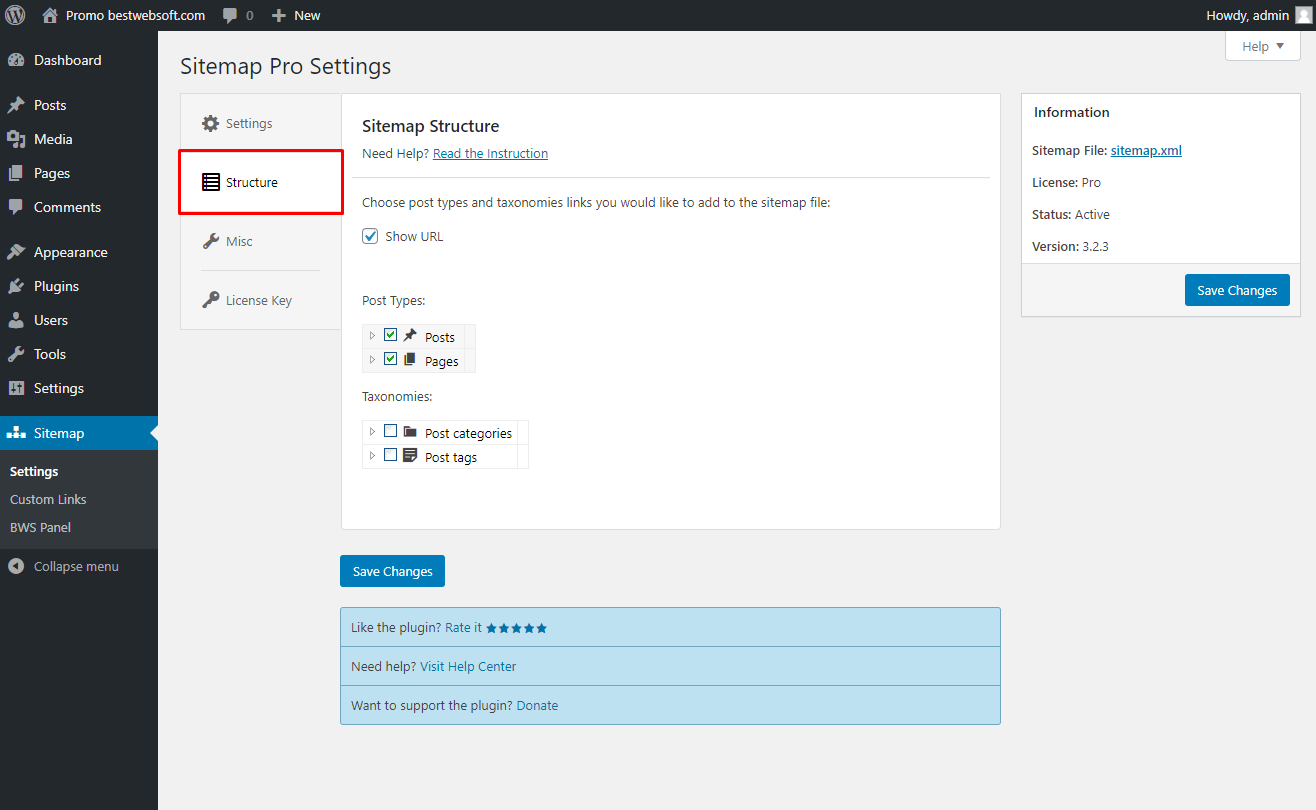The width and height of the screenshot is (1316, 810).
Task: Click the Collapse menu arrow icon
Action: (x=16, y=566)
